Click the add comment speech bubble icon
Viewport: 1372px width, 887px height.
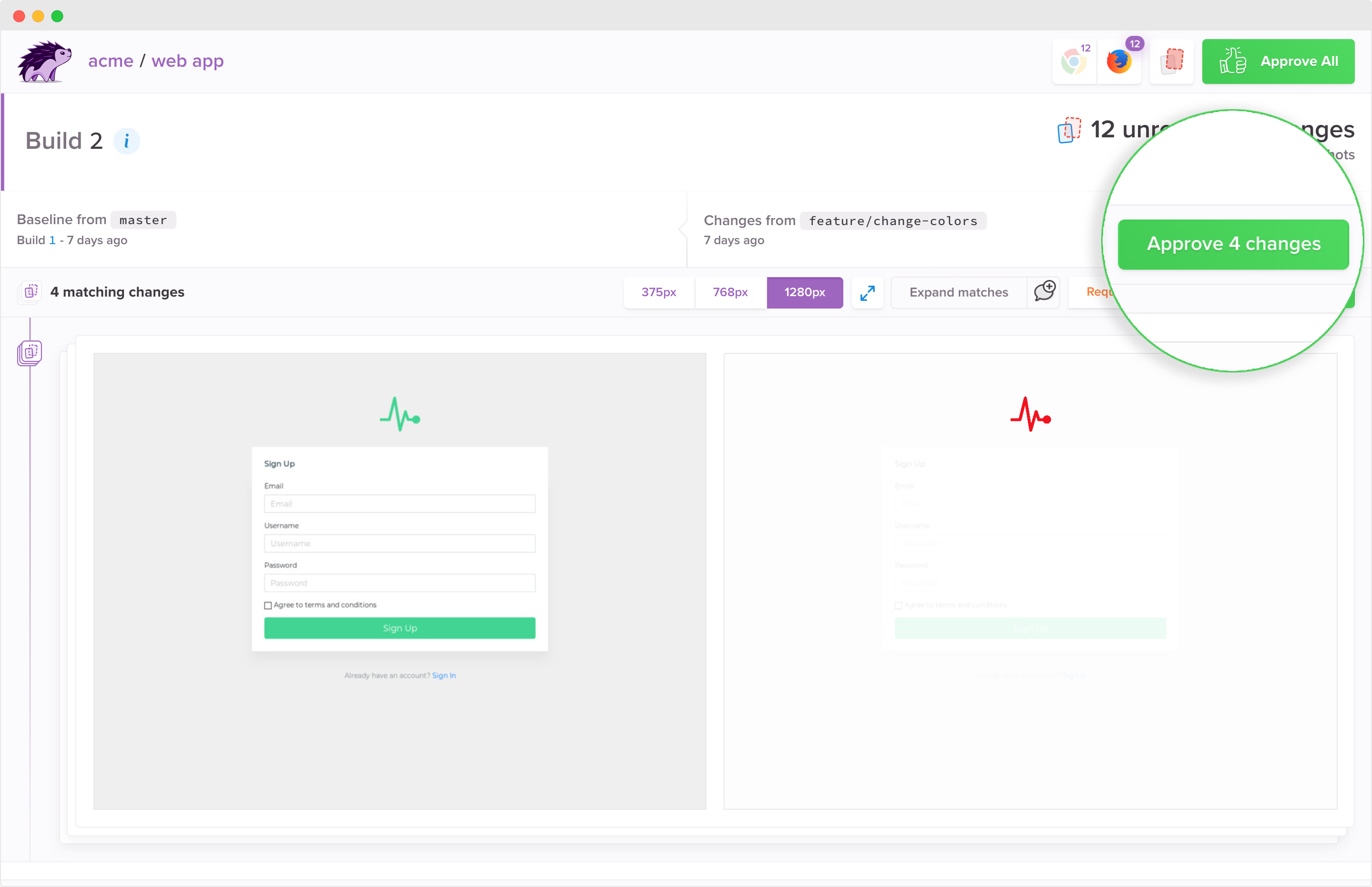point(1044,292)
